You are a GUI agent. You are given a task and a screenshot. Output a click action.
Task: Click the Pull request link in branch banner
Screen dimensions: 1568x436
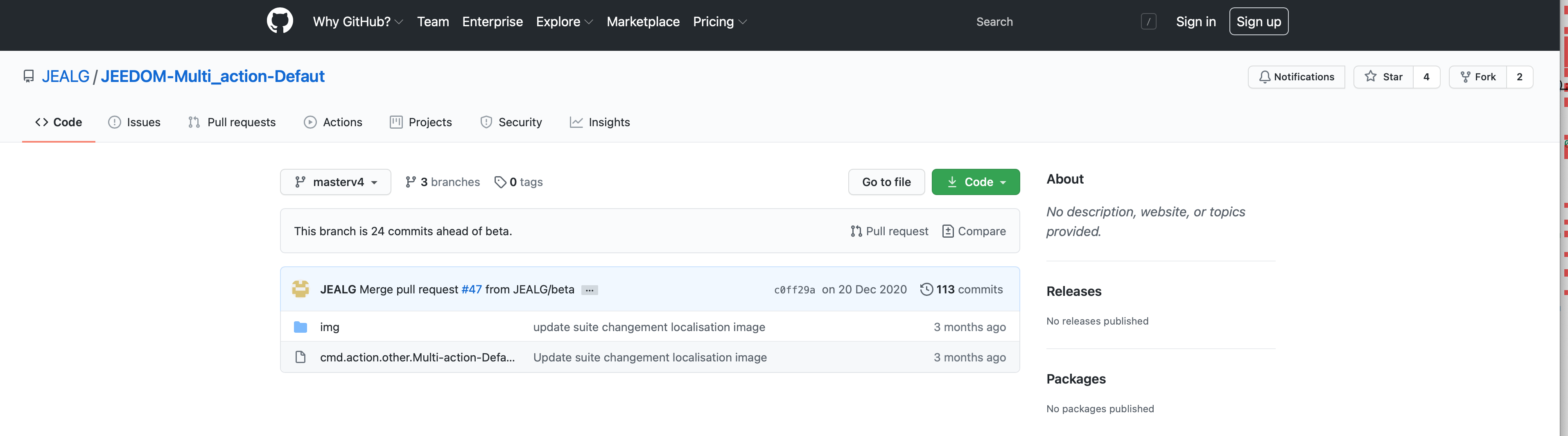[x=889, y=232]
